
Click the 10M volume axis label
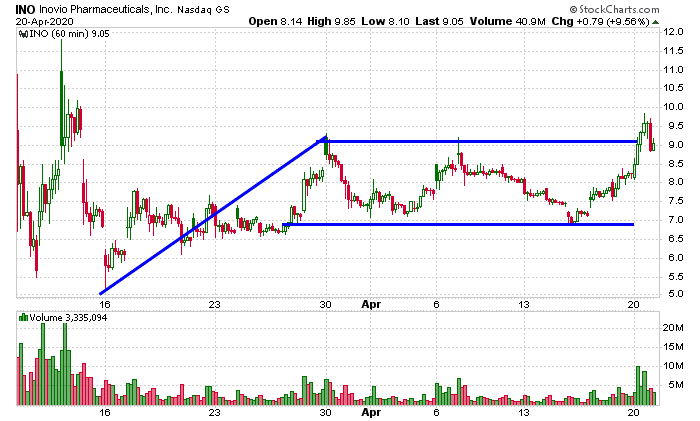pos(673,366)
